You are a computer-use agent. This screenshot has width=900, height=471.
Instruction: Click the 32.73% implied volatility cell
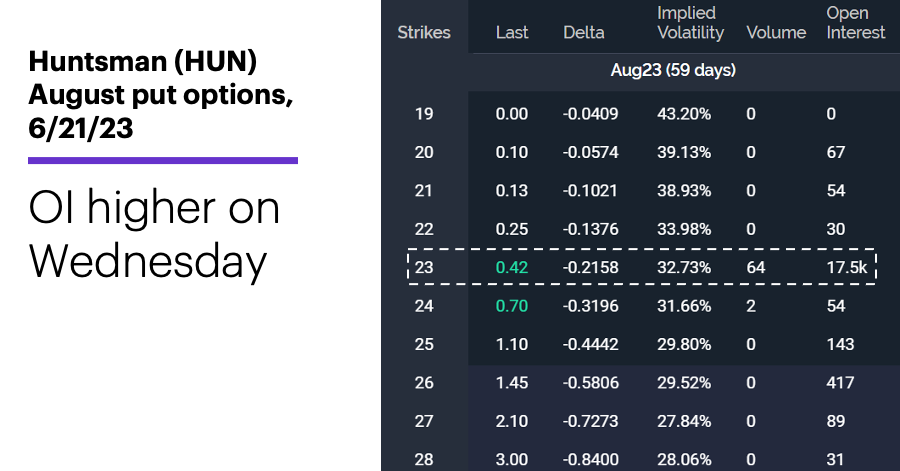(684, 267)
